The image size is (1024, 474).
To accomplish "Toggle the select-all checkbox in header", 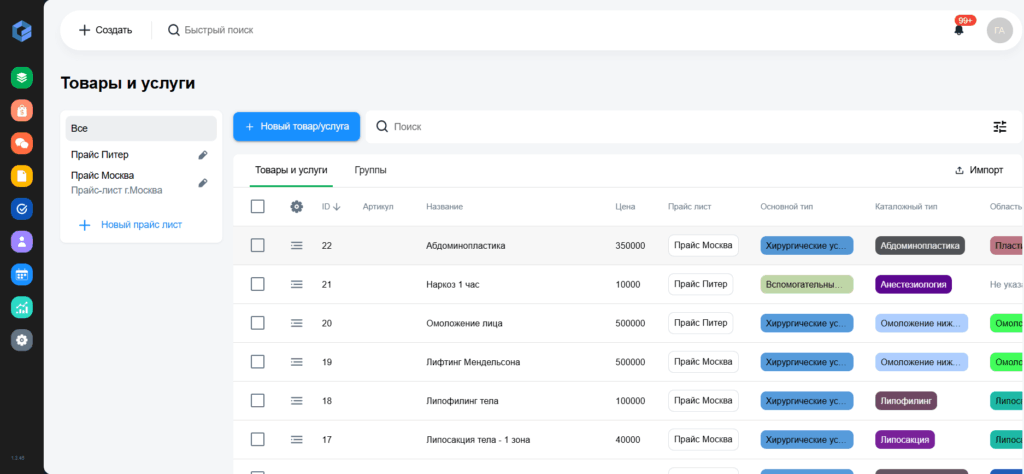I will pyautogui.click(x=258, y=206).
